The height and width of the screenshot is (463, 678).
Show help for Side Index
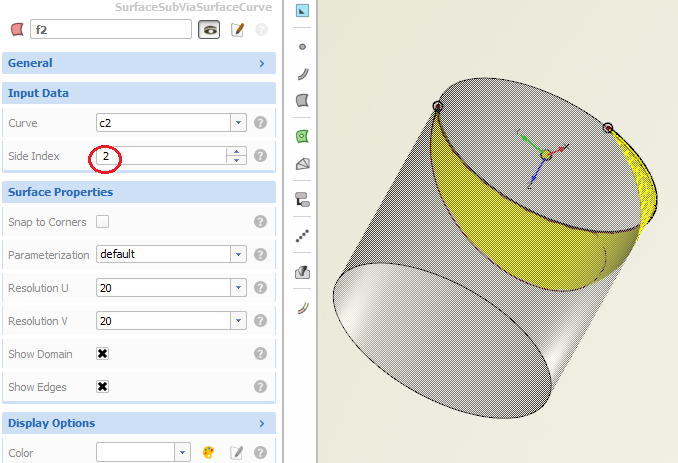[x=260, y=156]
